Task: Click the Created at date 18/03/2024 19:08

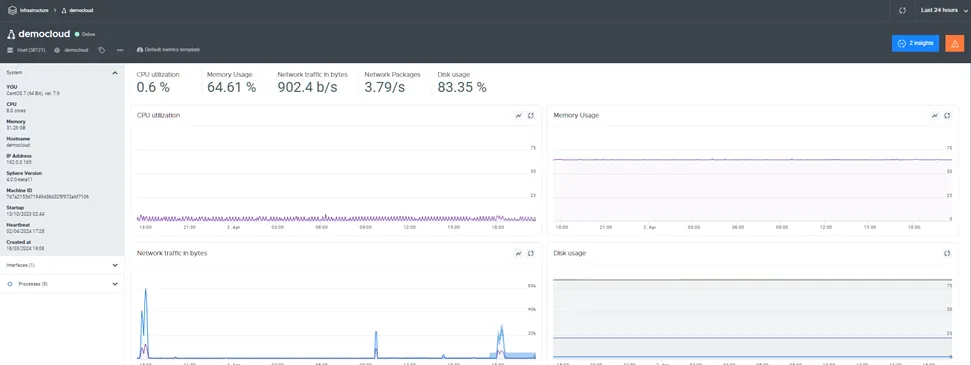Action: [25, 248]
